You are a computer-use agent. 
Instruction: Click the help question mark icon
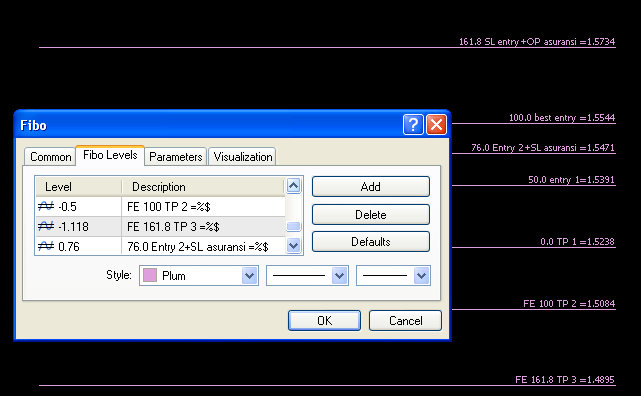coord(413,124)
